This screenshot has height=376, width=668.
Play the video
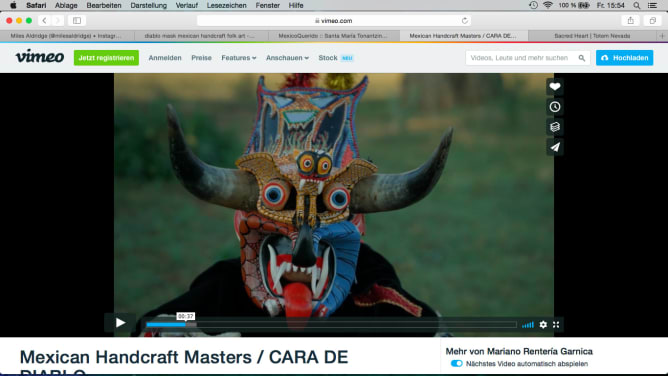(120, 323)
